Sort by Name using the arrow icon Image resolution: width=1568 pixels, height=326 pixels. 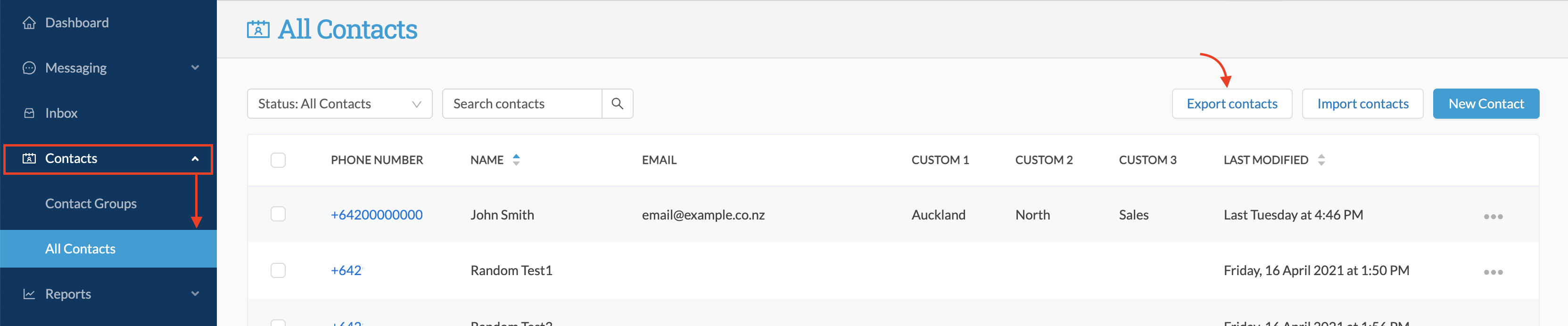click(516, 160)
